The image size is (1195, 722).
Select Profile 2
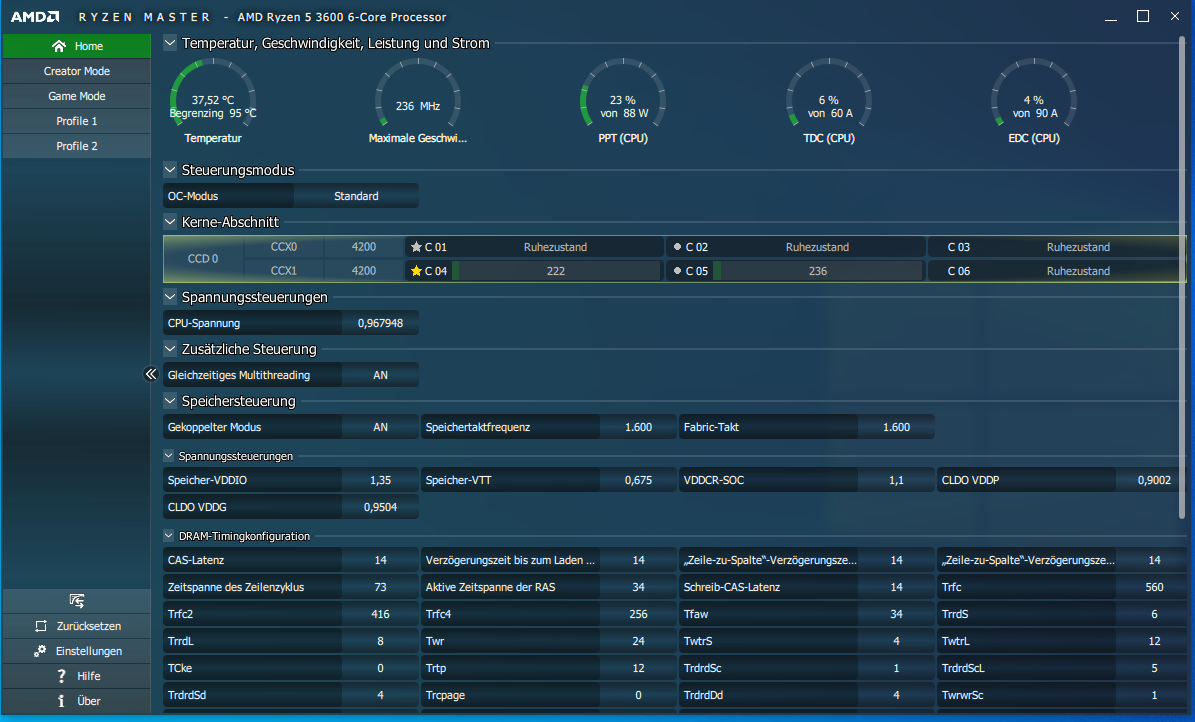76,146
